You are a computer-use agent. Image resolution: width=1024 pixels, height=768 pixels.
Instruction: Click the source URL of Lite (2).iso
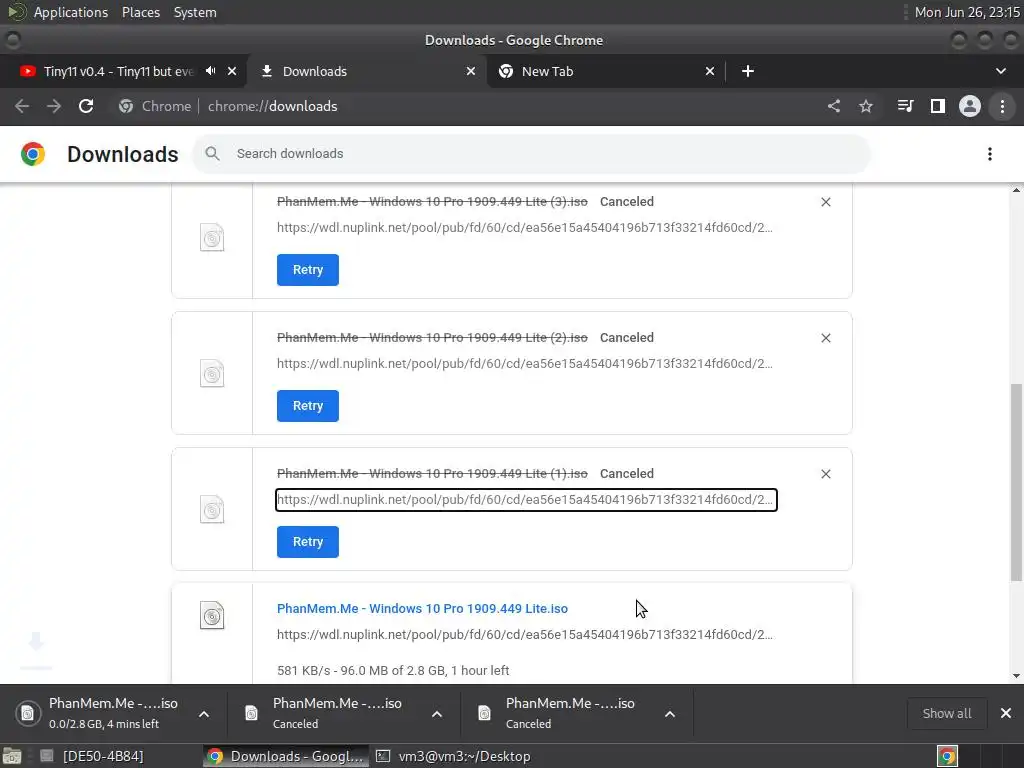[x=524, y=364]
